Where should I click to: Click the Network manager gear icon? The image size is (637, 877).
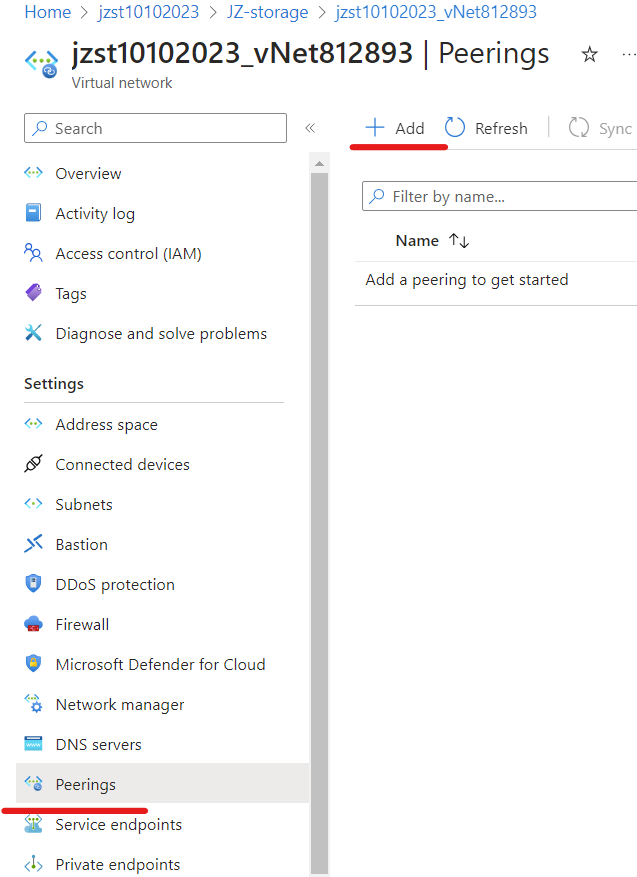[x=34, y=704]
